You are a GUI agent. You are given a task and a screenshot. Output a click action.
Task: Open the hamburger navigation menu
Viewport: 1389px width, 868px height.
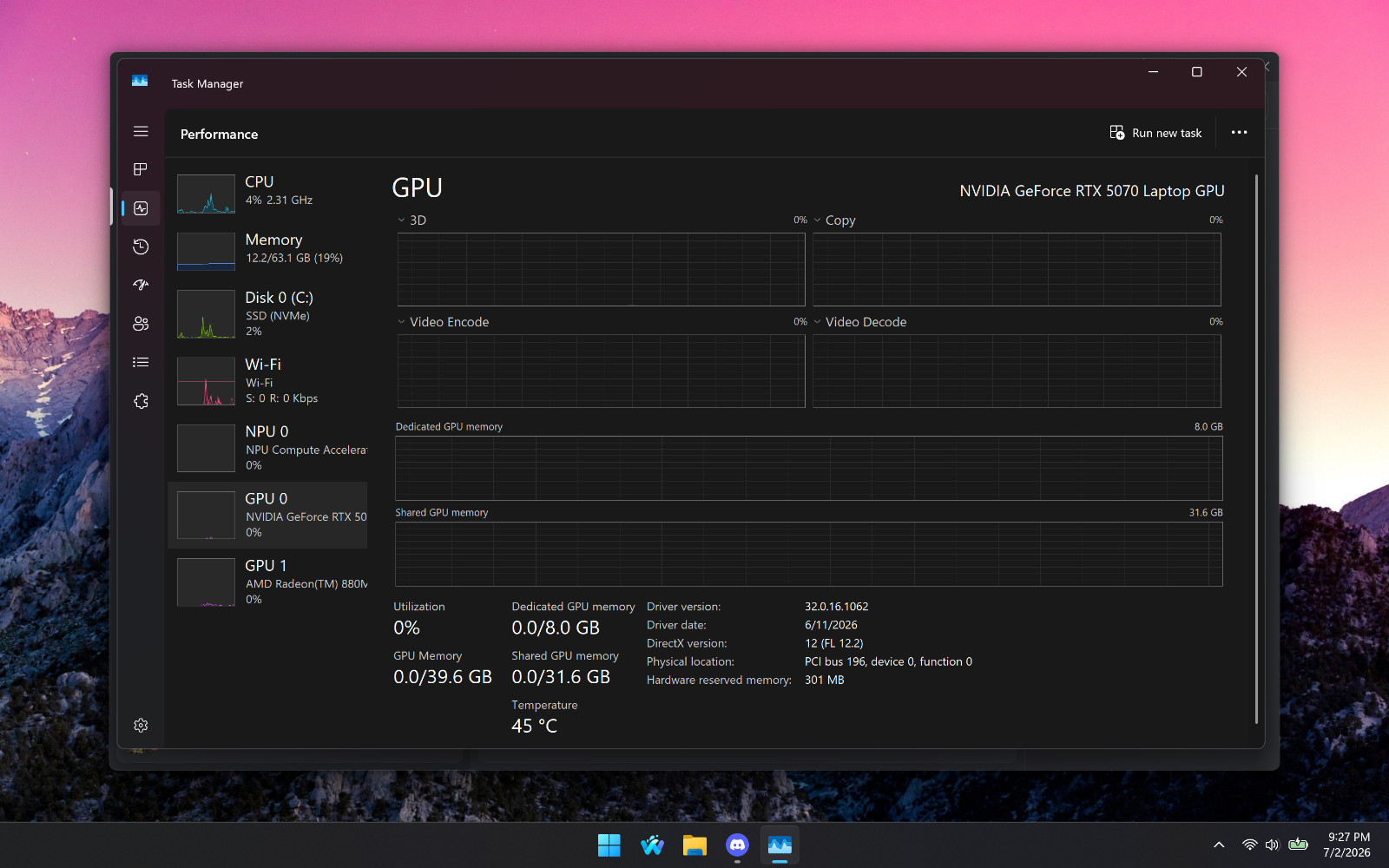coord(141,132)
